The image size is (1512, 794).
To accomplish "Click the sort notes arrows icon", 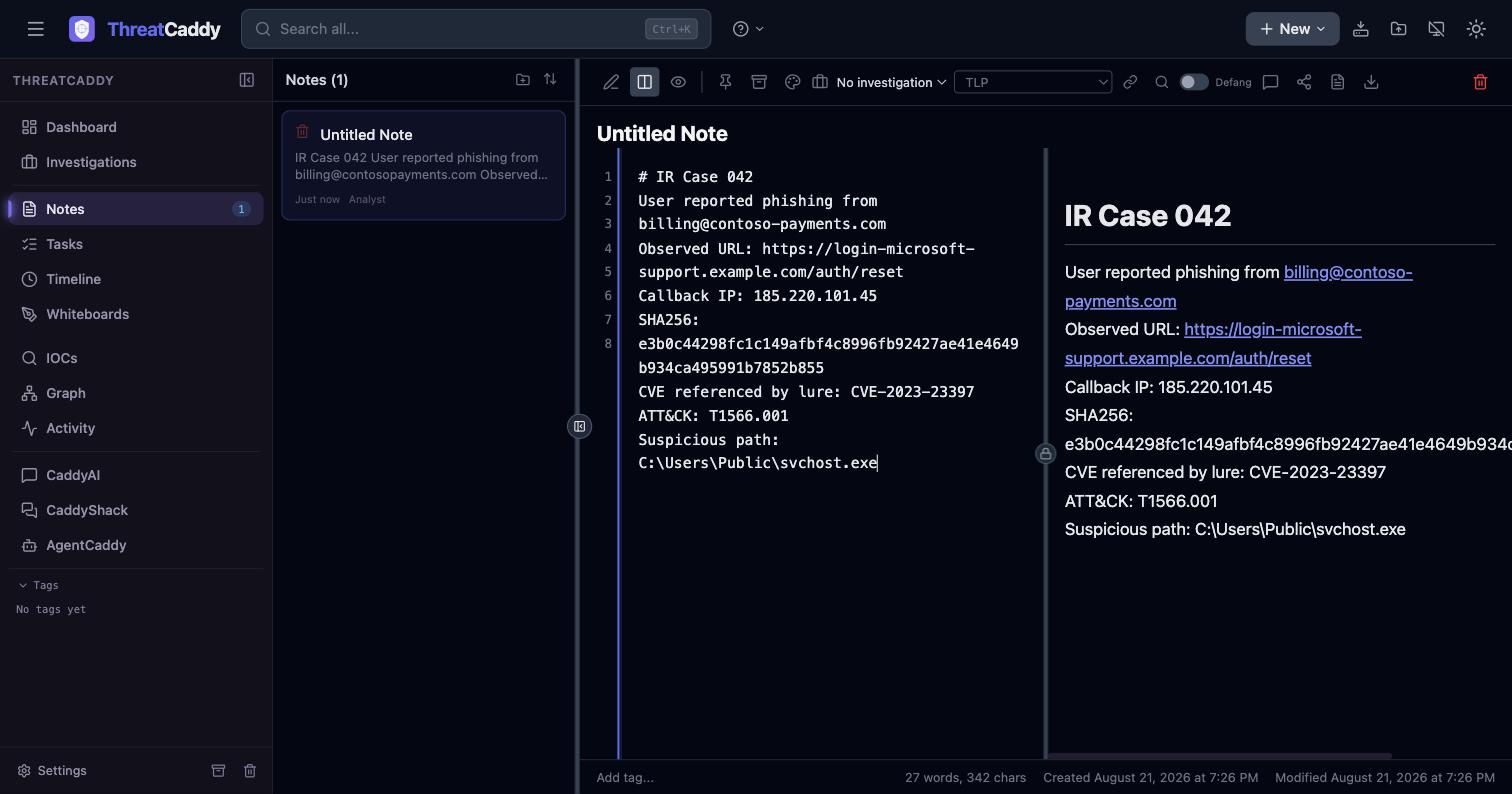I will point(550,79).
